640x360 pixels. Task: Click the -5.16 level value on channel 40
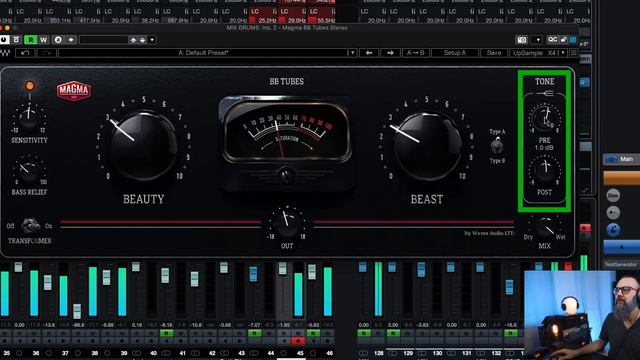click(x=167, y=325)
